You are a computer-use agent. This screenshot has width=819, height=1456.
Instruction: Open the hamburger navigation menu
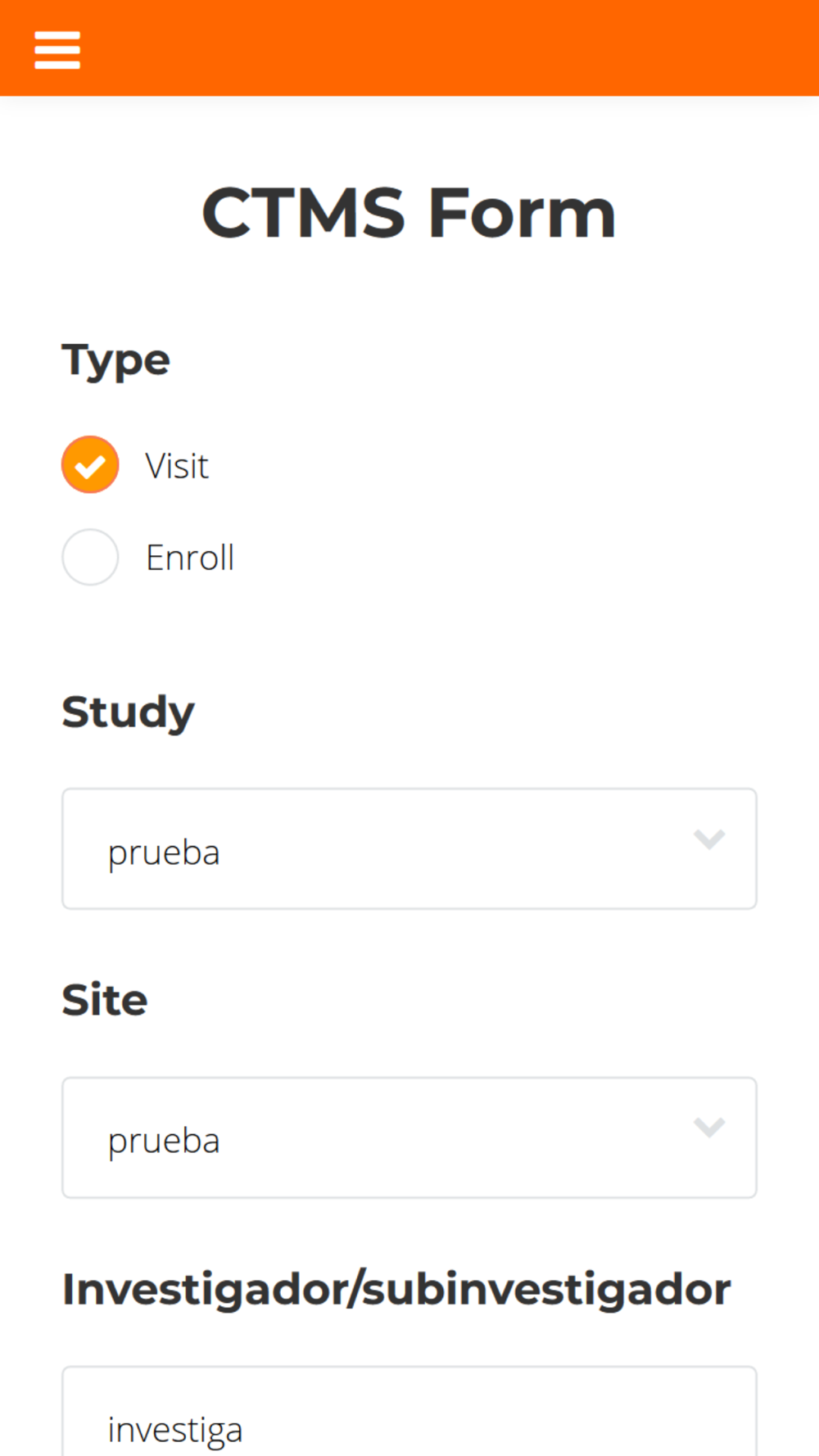[x=57, y=50]
